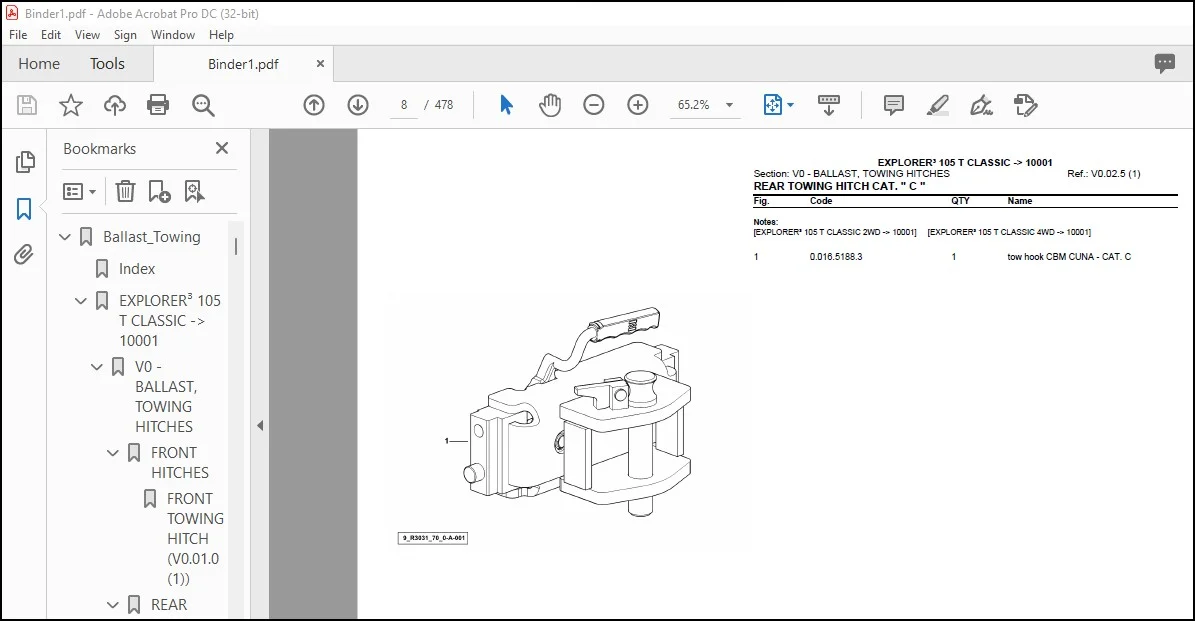This screenshot has width=1195, height=621.
Task: Click the page number input field
Action: click(x=404, y=105)
